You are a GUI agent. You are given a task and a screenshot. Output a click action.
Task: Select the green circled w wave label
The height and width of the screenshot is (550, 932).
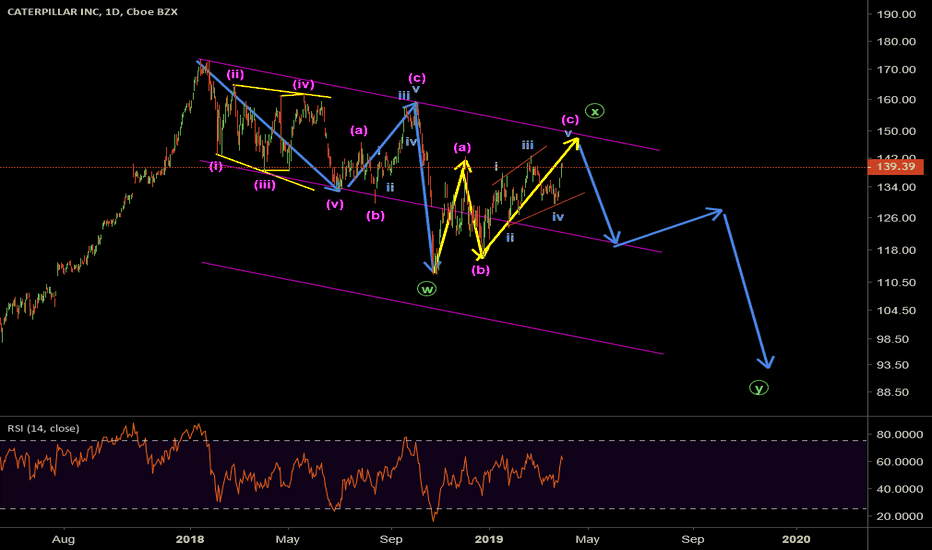[426, 289]
